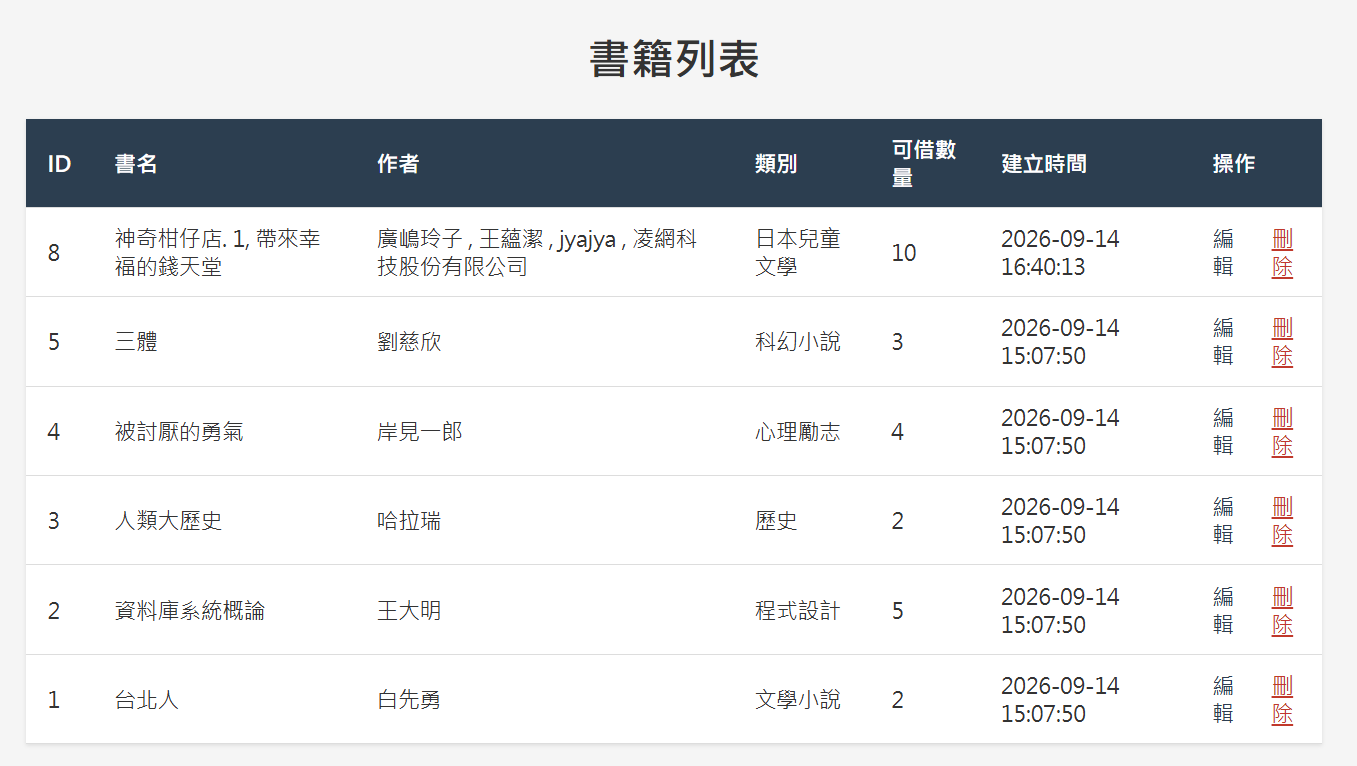
Task: Click author name 岸見一郎
Action: 420,431
